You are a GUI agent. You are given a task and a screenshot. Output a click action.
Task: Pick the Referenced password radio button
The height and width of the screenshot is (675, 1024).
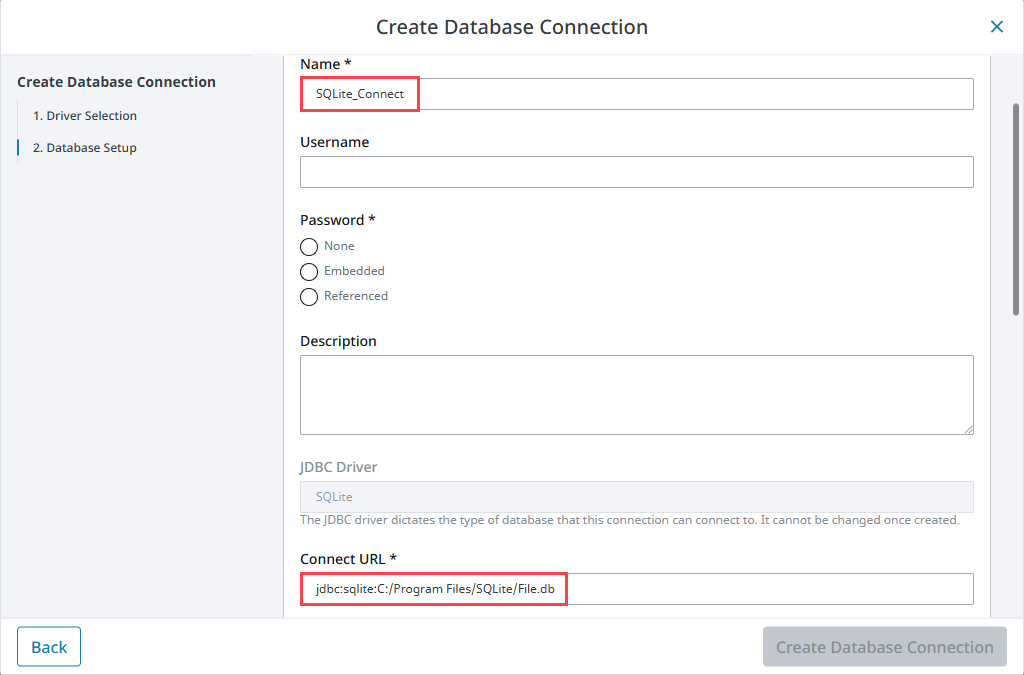(309, 297)
